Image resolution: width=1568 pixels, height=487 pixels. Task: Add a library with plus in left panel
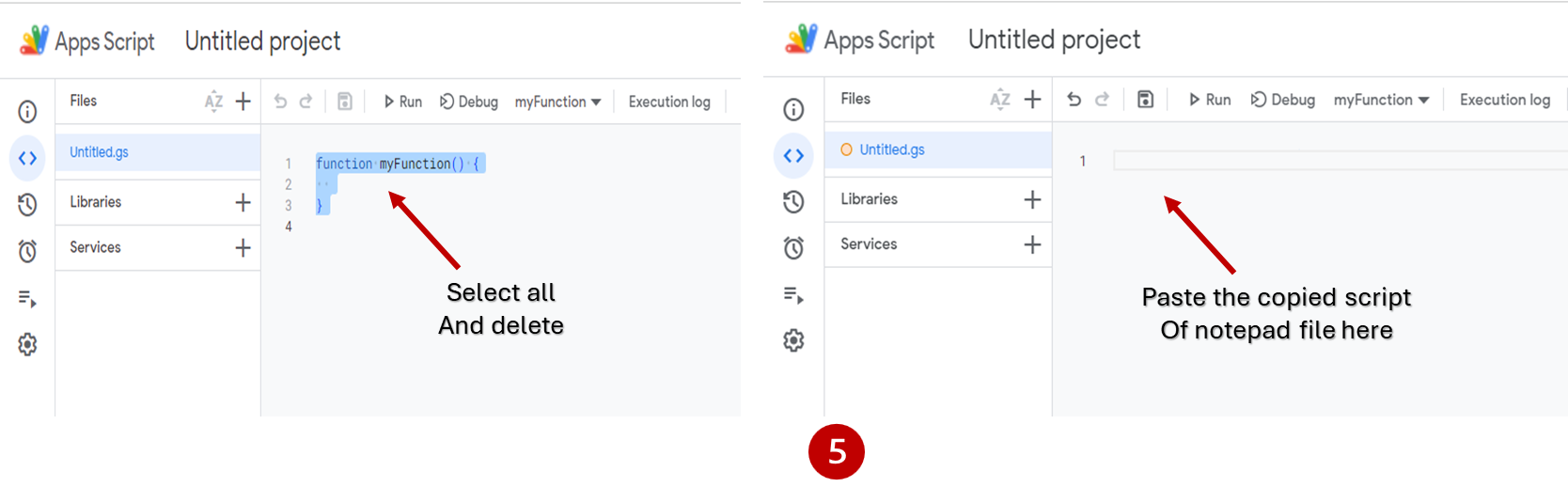coord(243,202)
